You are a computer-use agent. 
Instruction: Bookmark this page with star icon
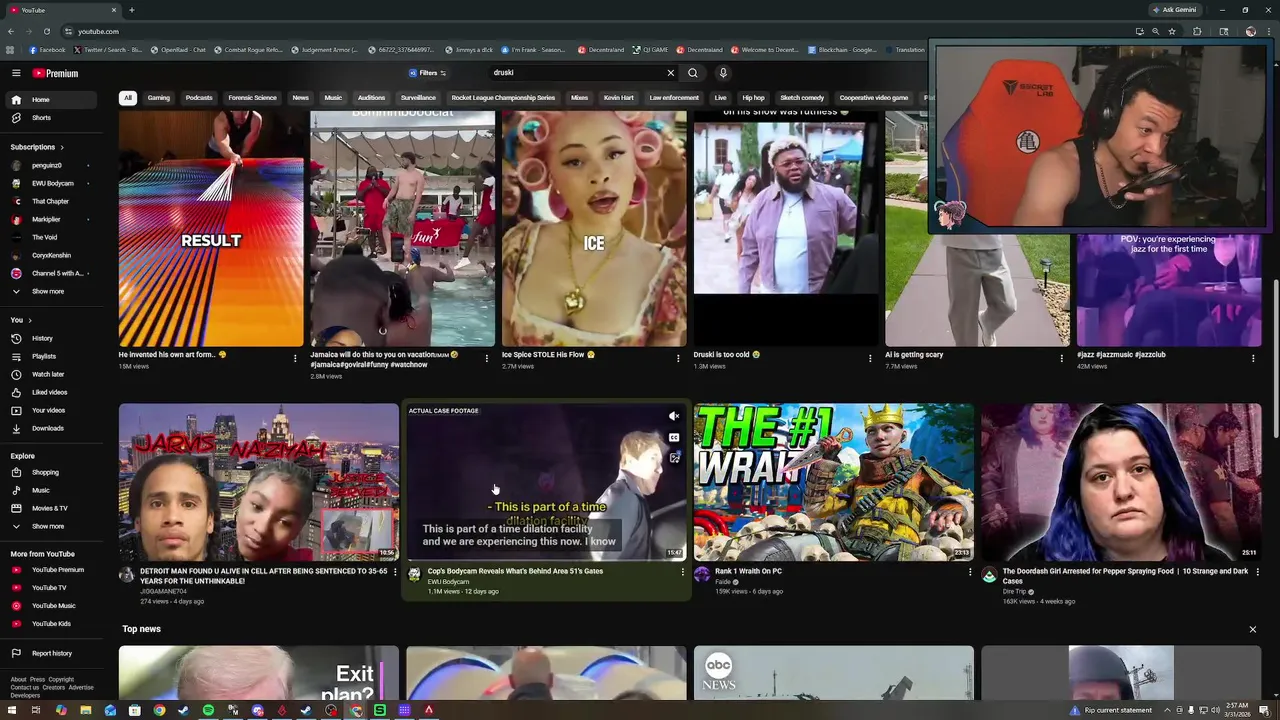[x=1172, y=31]
